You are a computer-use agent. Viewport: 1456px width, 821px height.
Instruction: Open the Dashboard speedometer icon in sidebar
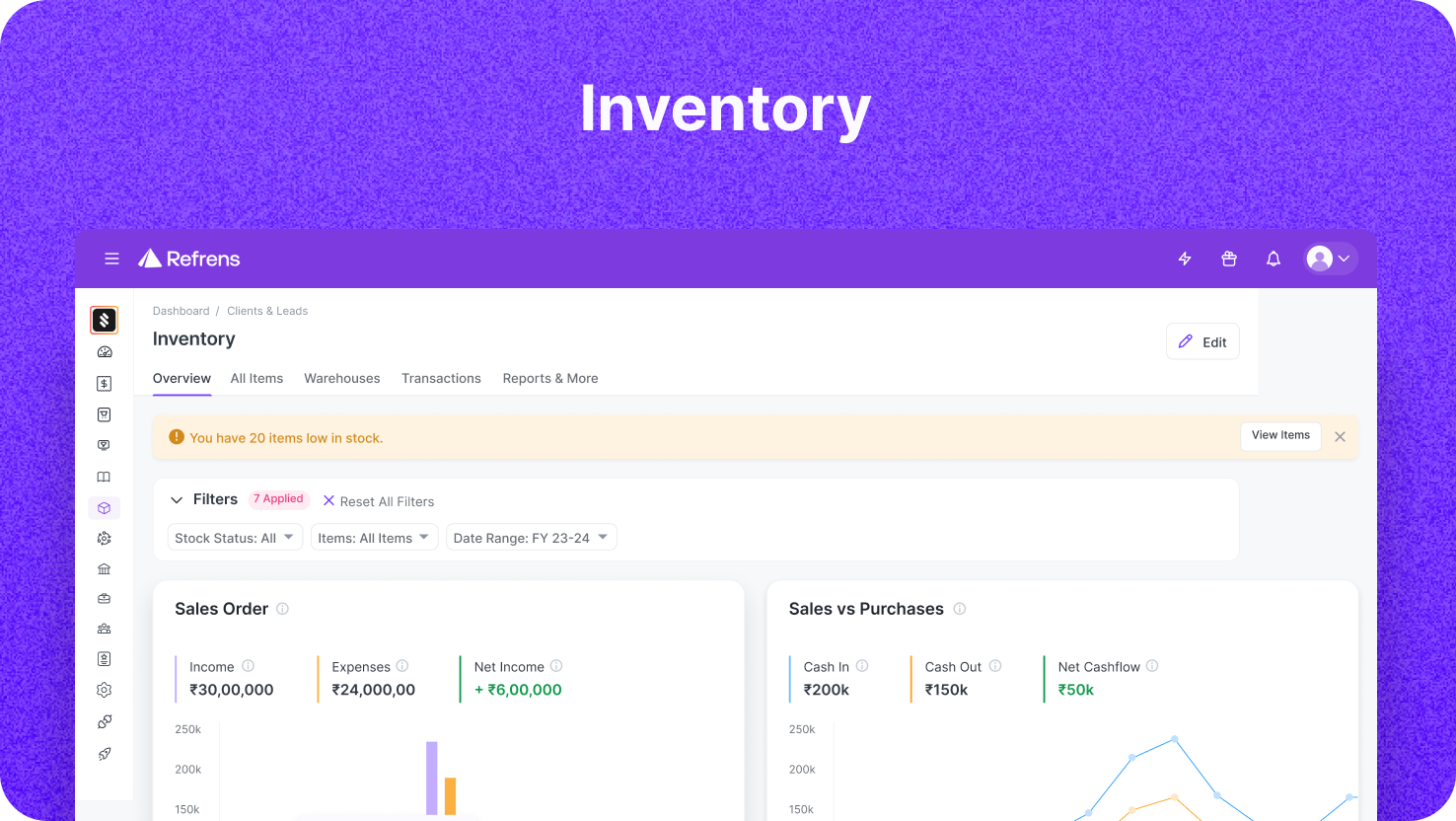(x=104, y=351)
